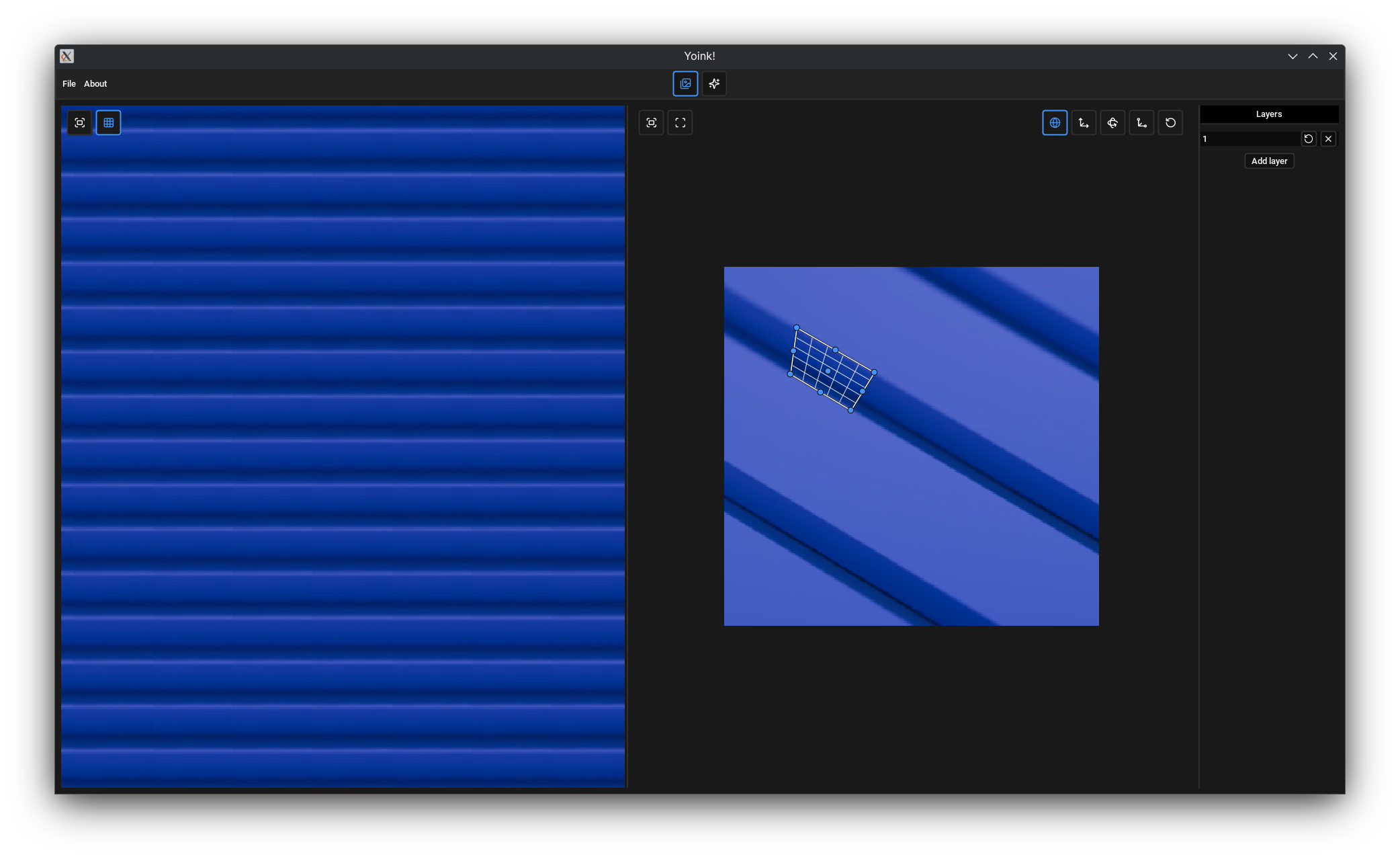Click the fullscreen corners icon
1400x859 pixels.
tap(680, 122)
